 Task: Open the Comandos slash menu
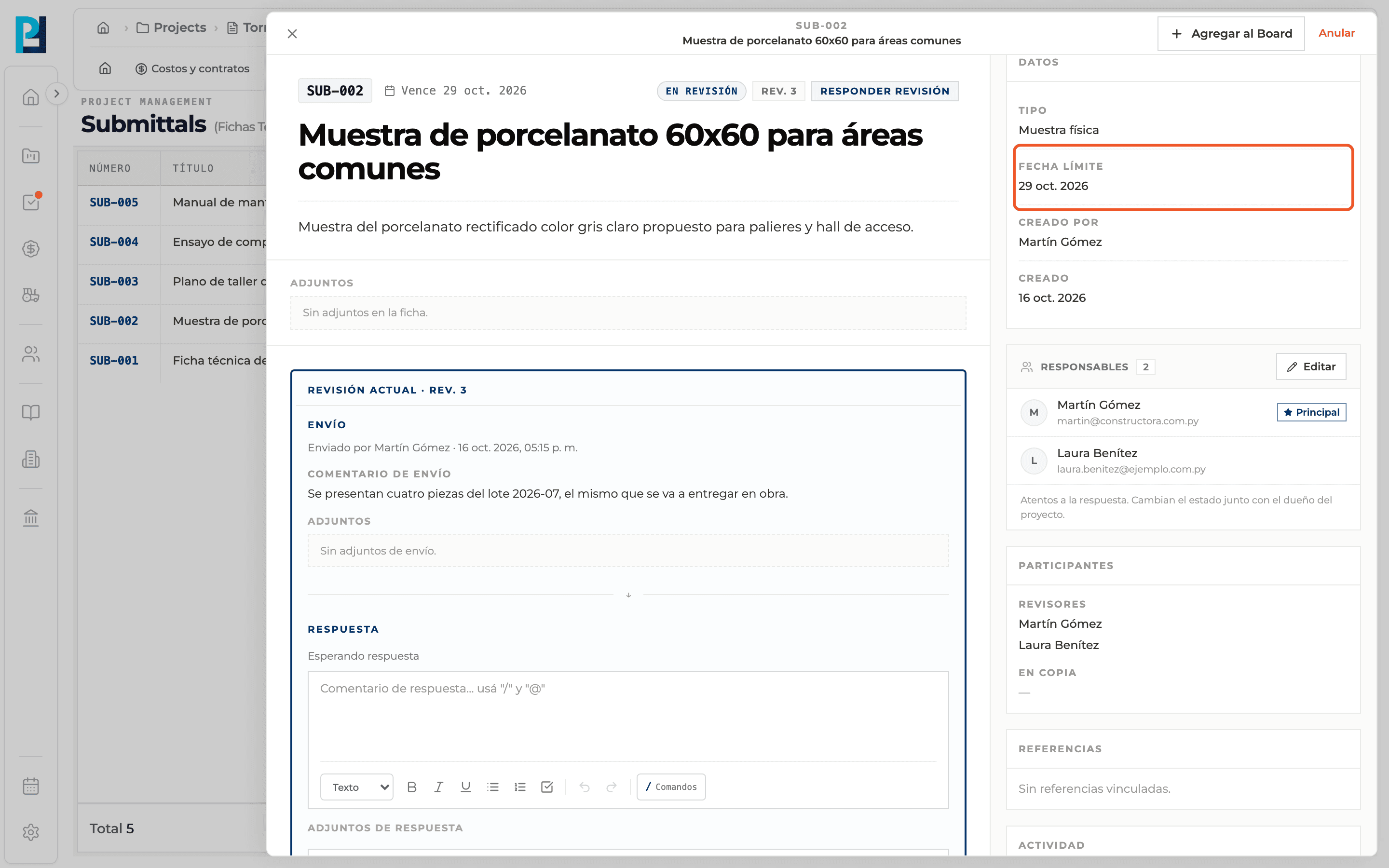click(x=671, y=787)
